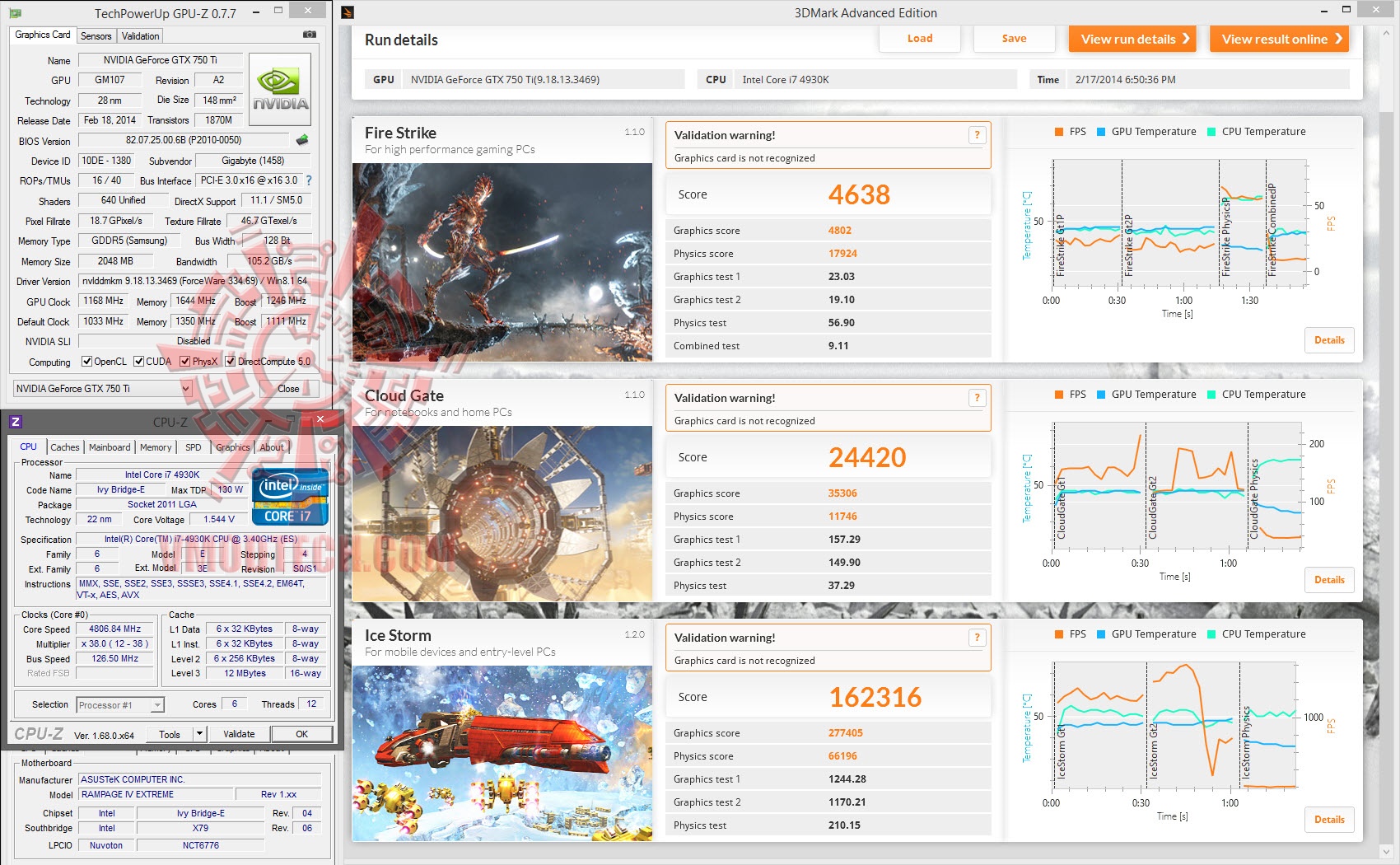Screen dimensions: 1400x865
Task: Click the FPS orange swatch in Fire Strike legend
Action: click(x=1059, y=132)
